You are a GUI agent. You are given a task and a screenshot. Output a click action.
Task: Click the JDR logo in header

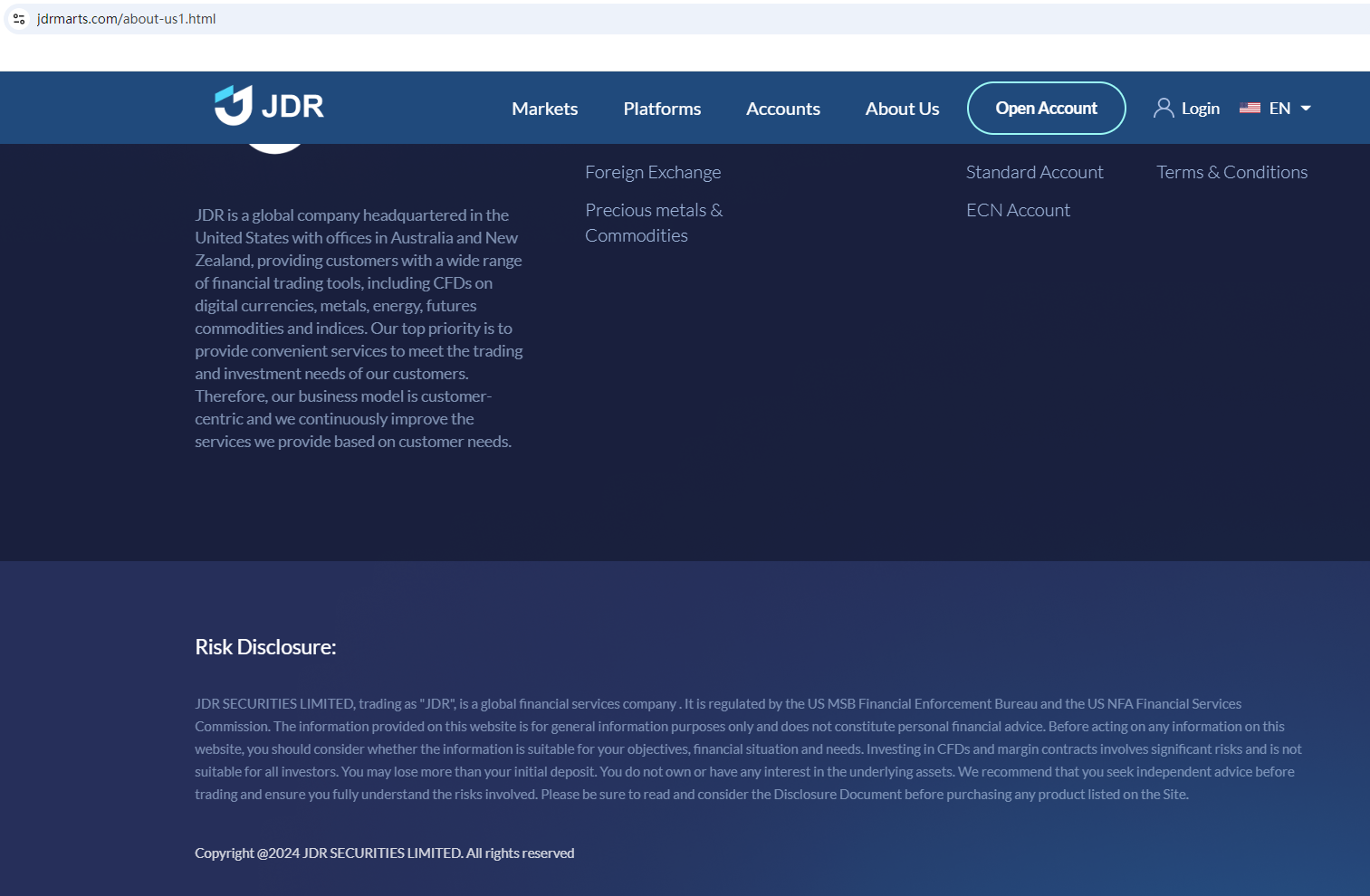(x=269, y=106)
